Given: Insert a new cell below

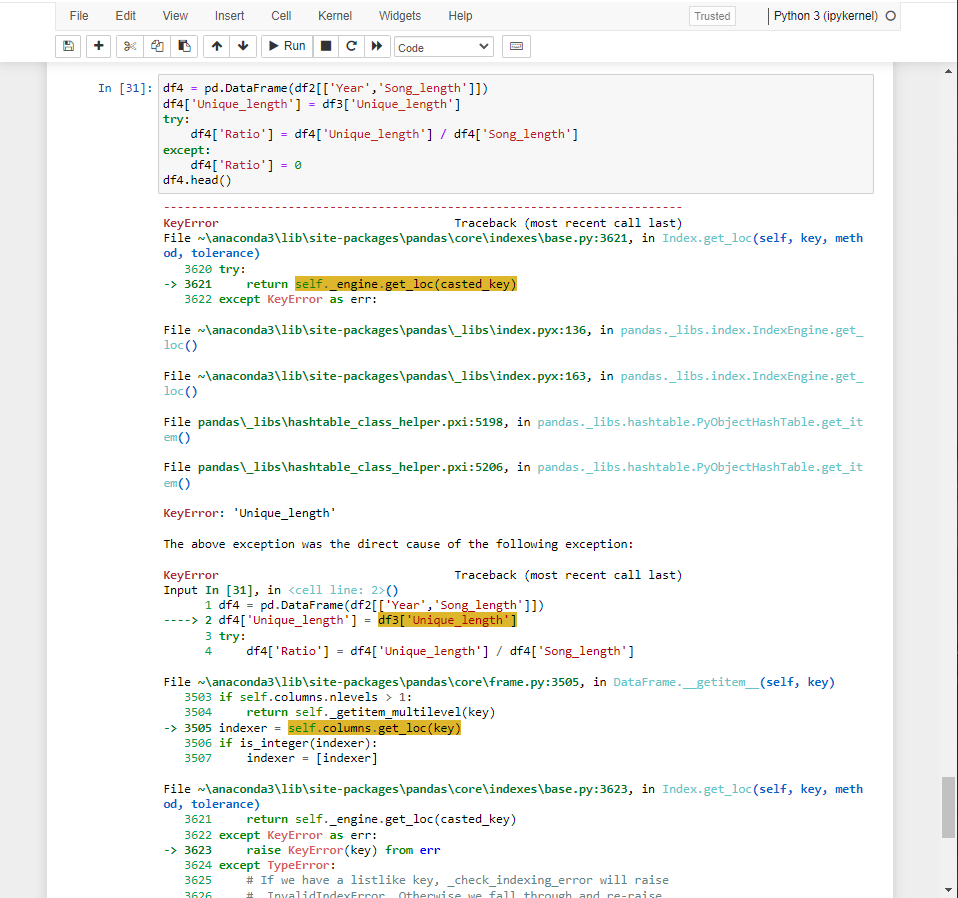Looking at the screenshot, I should (x=98, y=46).
